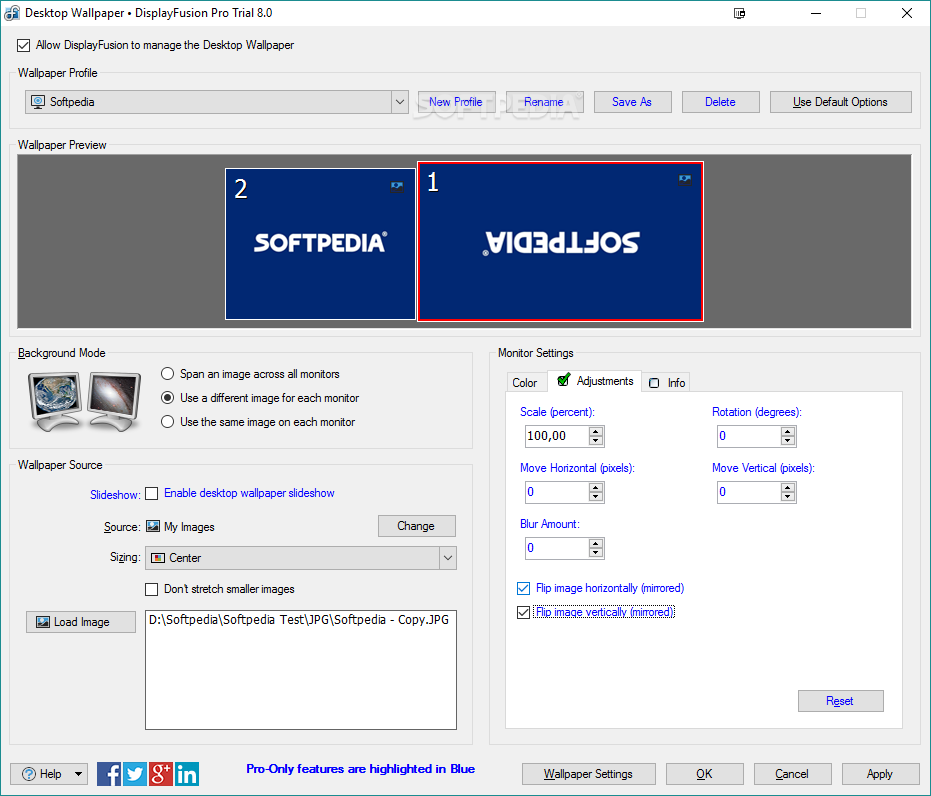Click the New Profile button
The width and height of the screenshot is (931, 796).
point(456,102)
